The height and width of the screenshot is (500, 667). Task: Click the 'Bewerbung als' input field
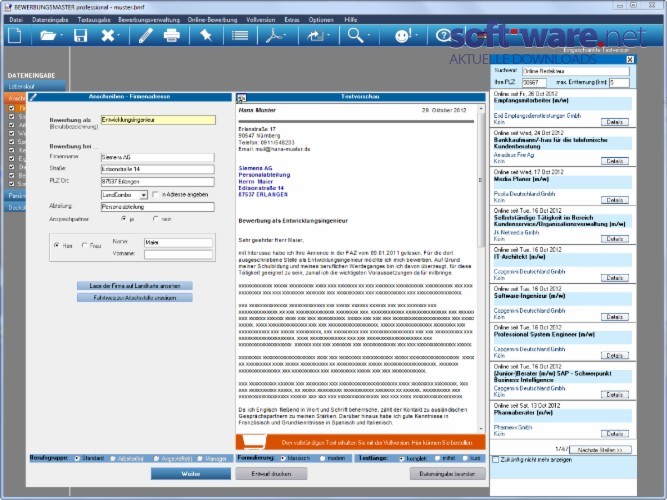[158, 120]
